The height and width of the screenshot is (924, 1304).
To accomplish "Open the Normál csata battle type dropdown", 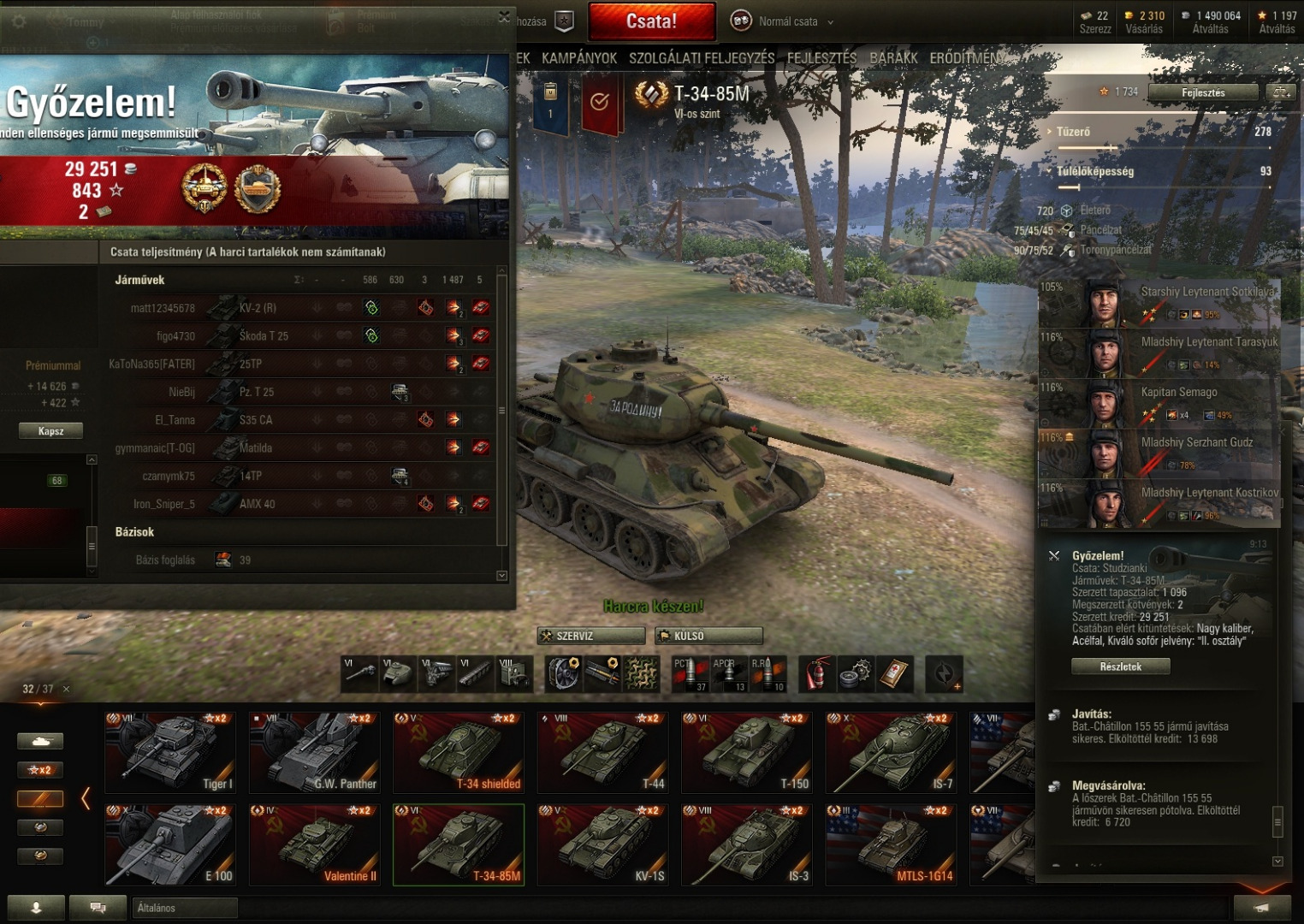I will point(782,21).
